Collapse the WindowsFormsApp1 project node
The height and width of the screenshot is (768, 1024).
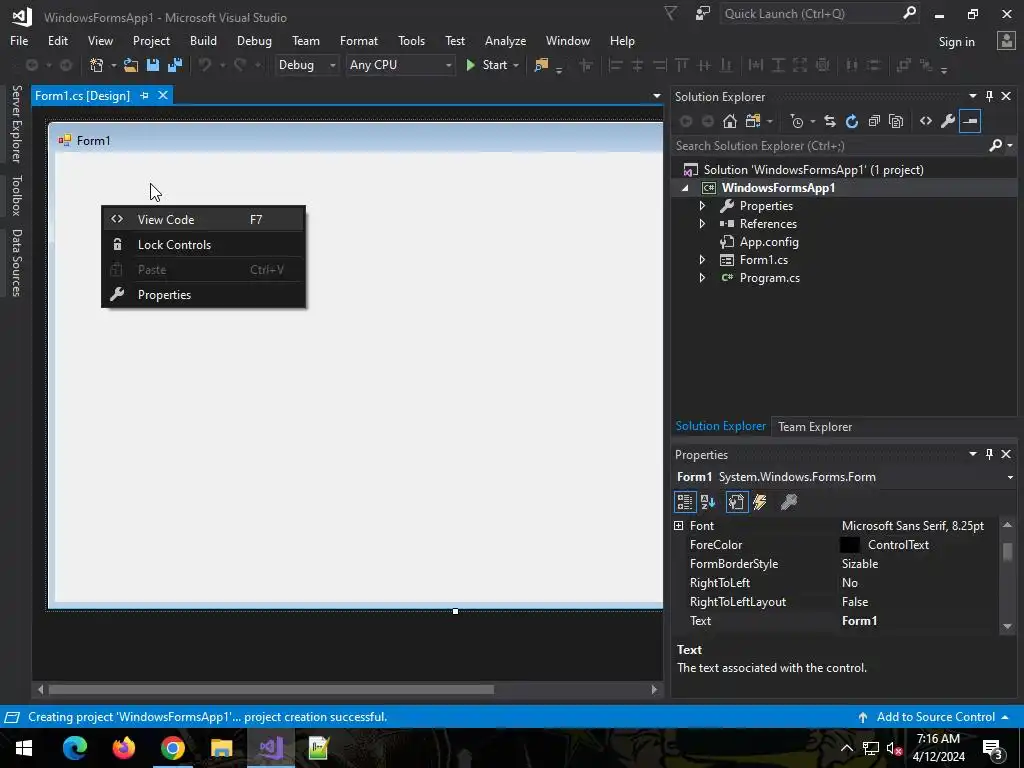click(x=685, y=188)
